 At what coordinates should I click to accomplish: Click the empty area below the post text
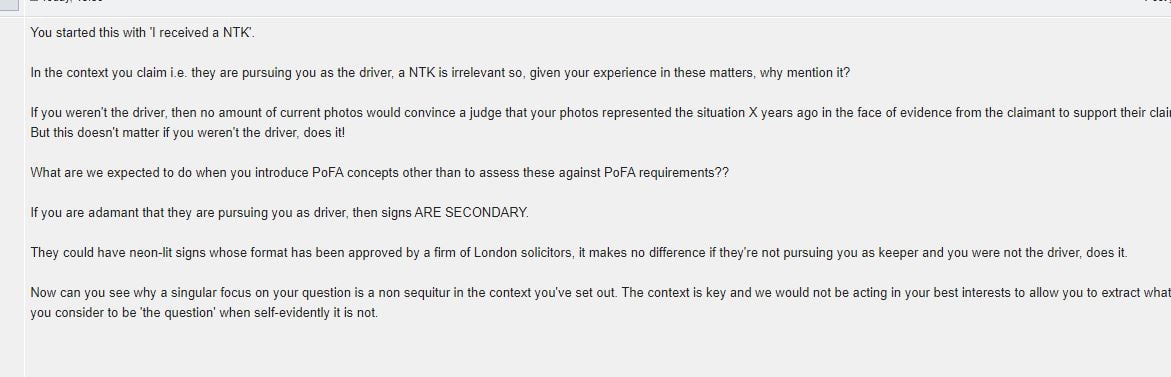(597, 351)
